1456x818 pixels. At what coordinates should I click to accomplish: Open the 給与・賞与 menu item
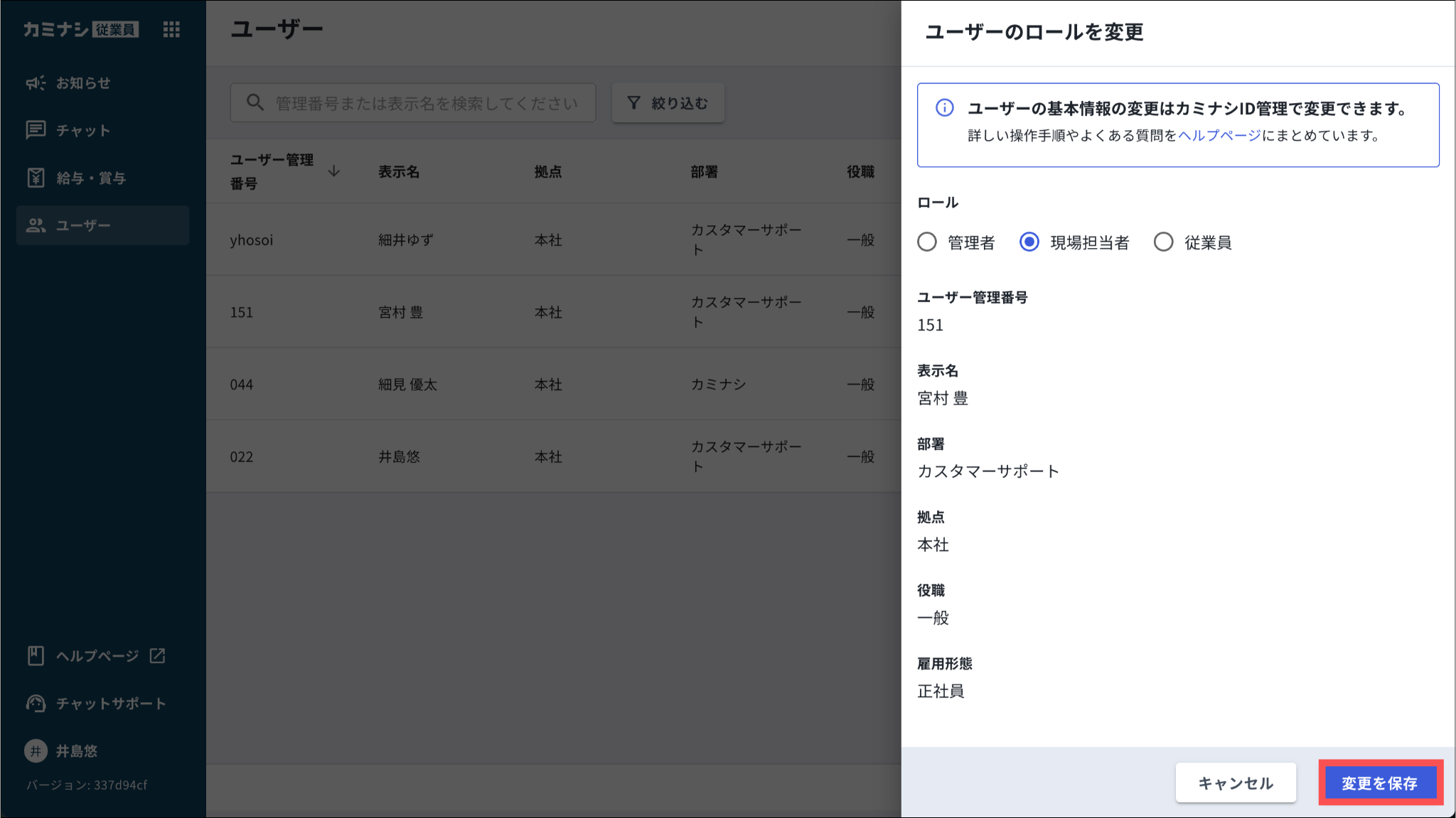tap(91, 178)
